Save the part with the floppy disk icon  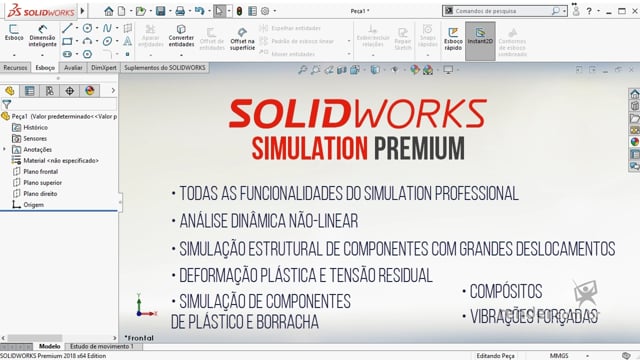click(160, 11)
